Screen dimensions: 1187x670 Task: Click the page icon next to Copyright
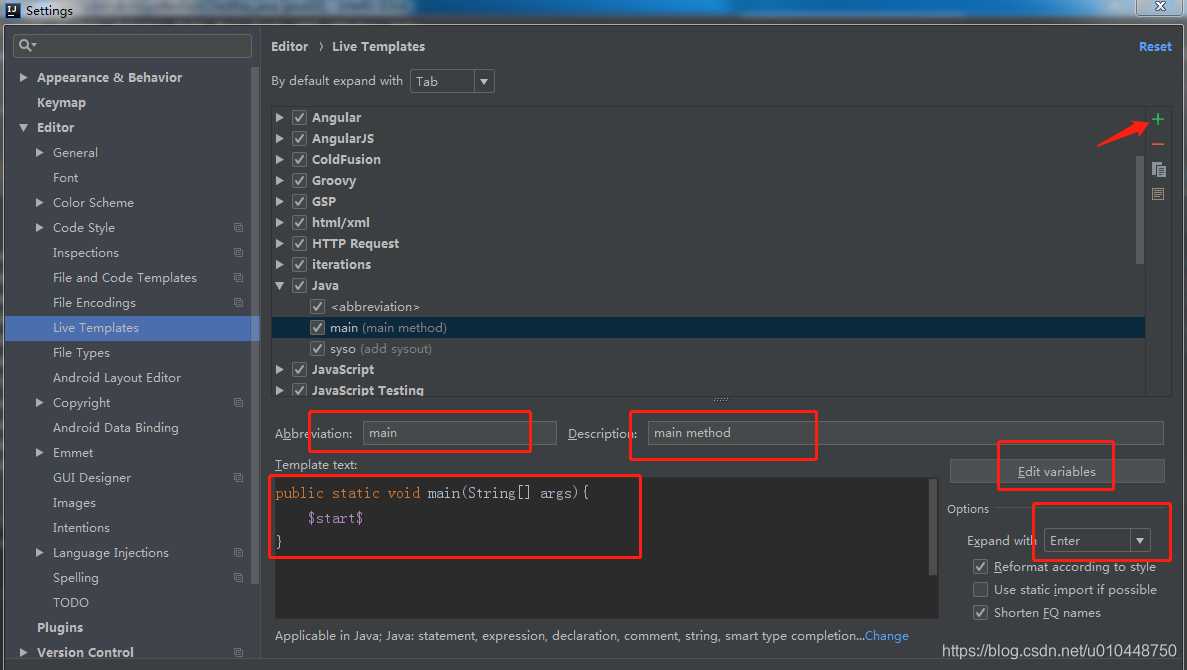pyautogui.click(x=238, y=402)
